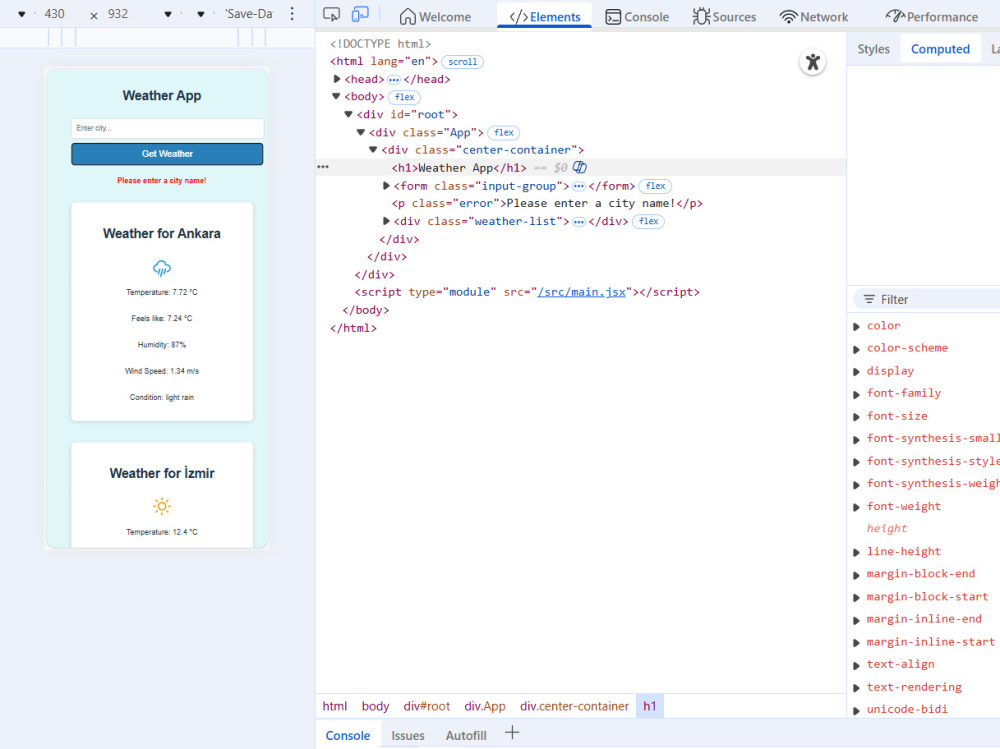Viewport: 1000px width, 749px height.
Task: Click the Get Weather button
Action: pos(167,154)
